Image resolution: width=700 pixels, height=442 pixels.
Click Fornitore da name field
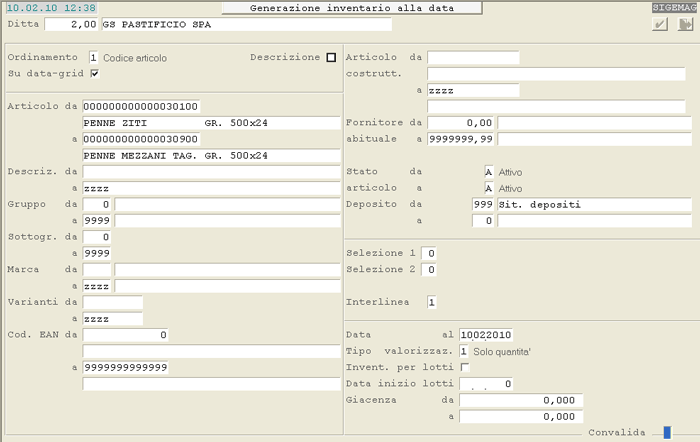595,123
